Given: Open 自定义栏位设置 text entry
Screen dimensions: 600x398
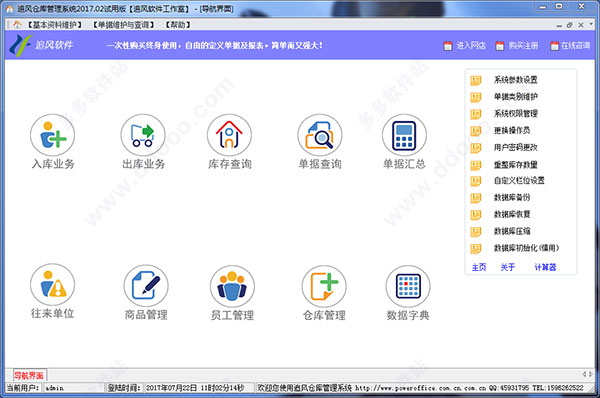Looking at the screenshot, I should (519, 181).
